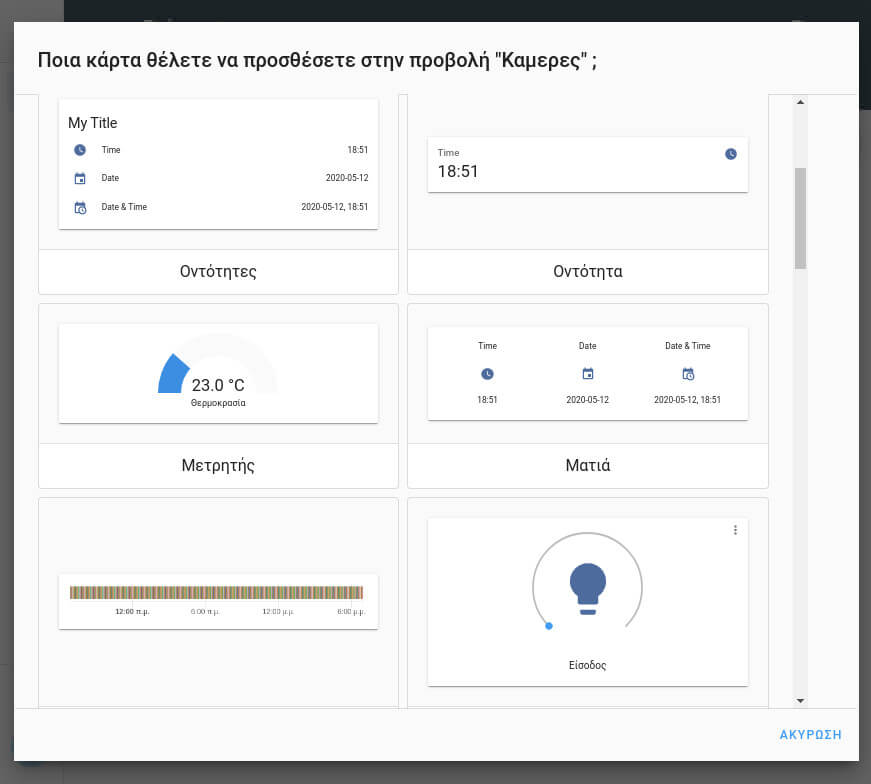Click the '18:51' value under Time in Ματιά card

point(487,400)
